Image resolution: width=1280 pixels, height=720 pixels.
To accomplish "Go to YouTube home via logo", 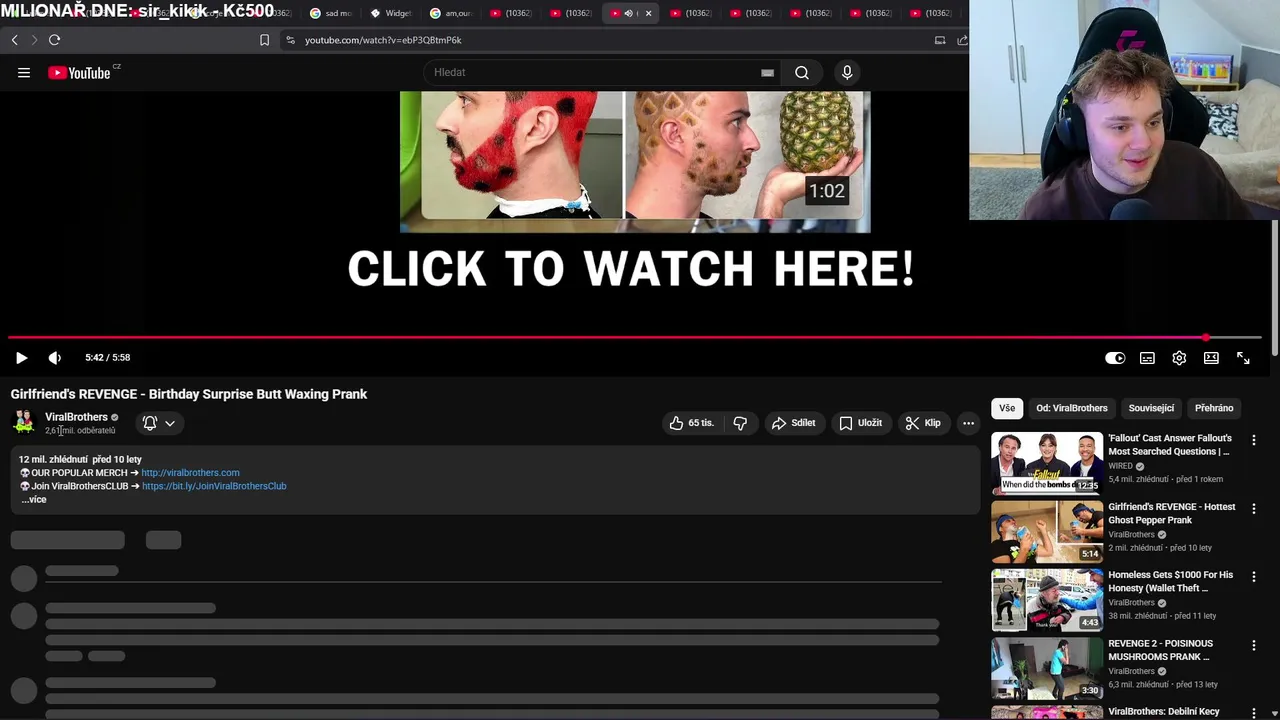I will point(79,72).
